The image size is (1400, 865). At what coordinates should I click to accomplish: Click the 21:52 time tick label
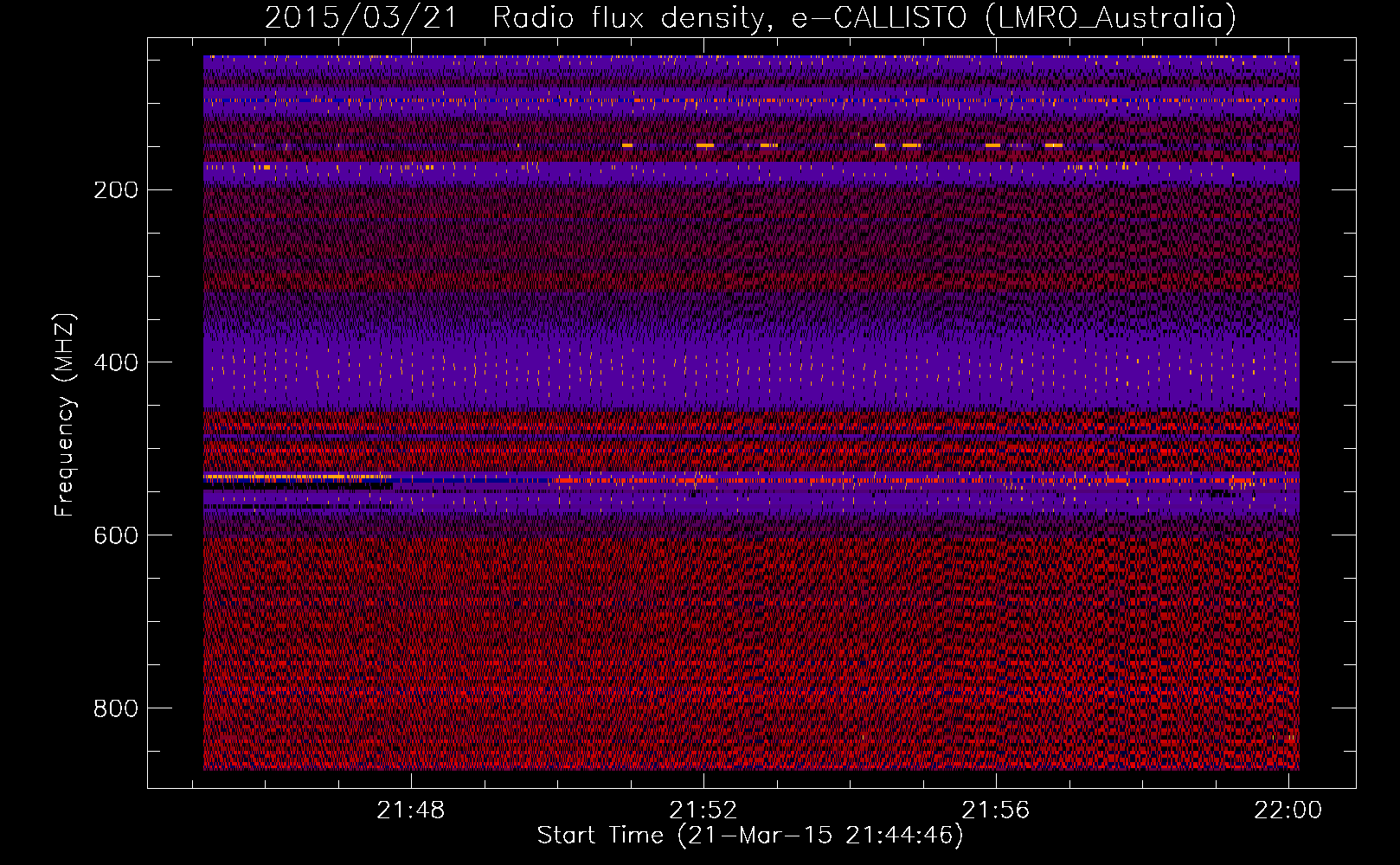pyautogui.click(x=703, y=811)
